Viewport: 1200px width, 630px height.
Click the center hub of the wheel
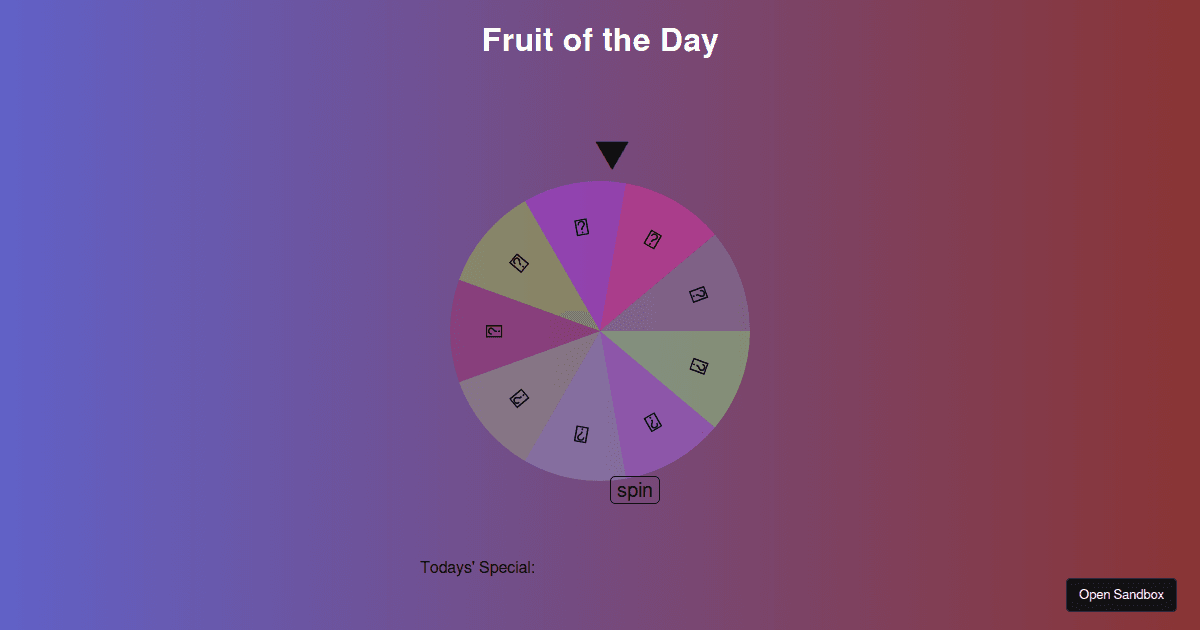point(602,330)
